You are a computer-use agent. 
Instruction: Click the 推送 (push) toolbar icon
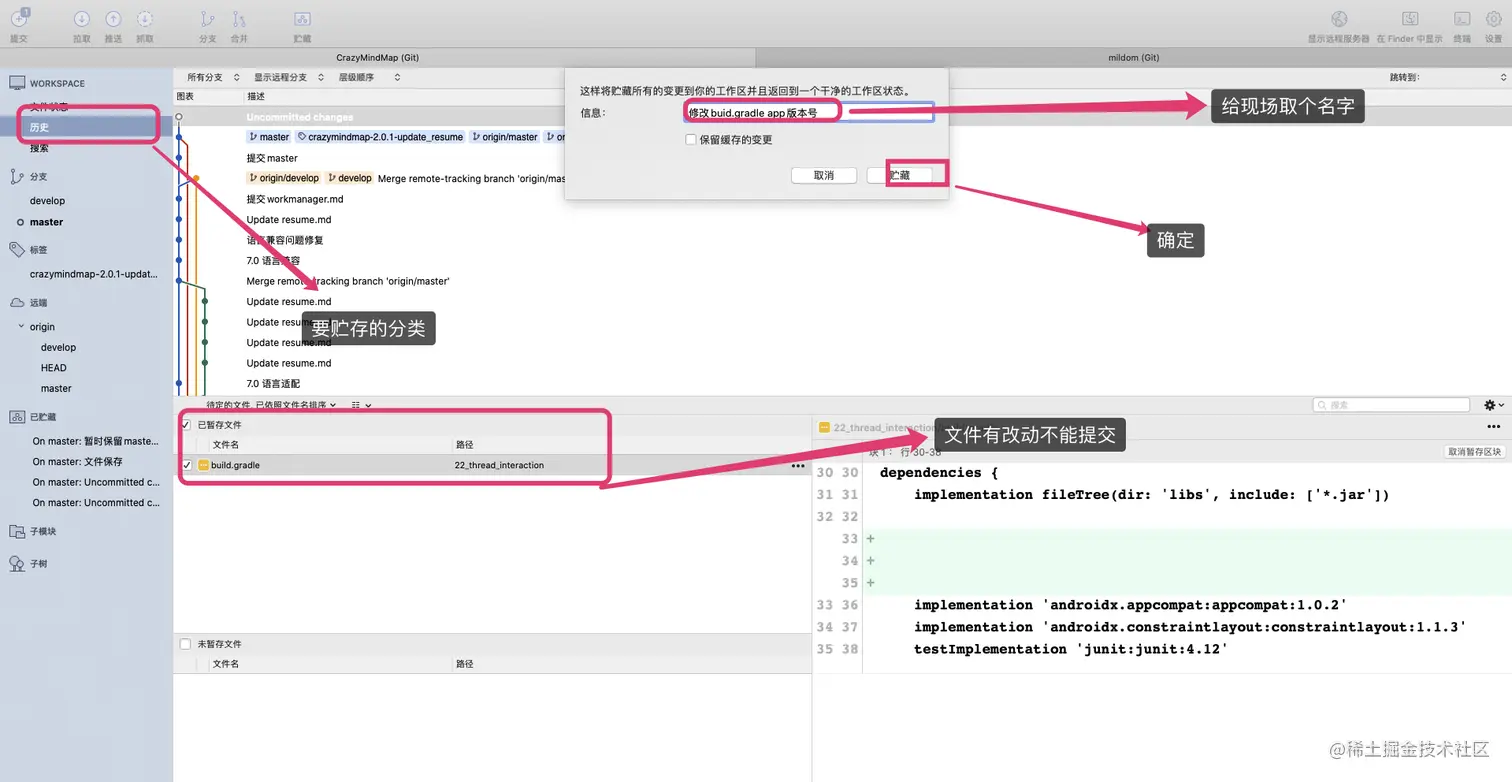click(113, 19)
